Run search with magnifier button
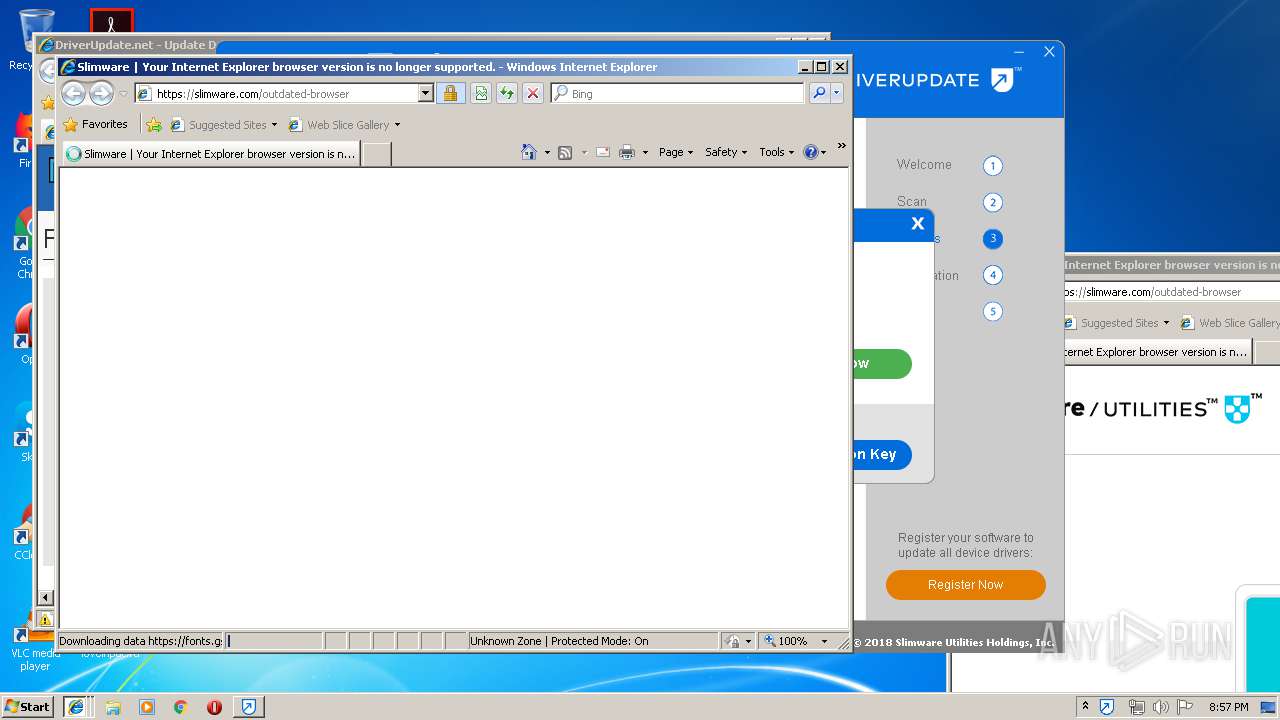The width and height of the screenshot is (1280, 720). pyautogui.click(x=819, y=93)
